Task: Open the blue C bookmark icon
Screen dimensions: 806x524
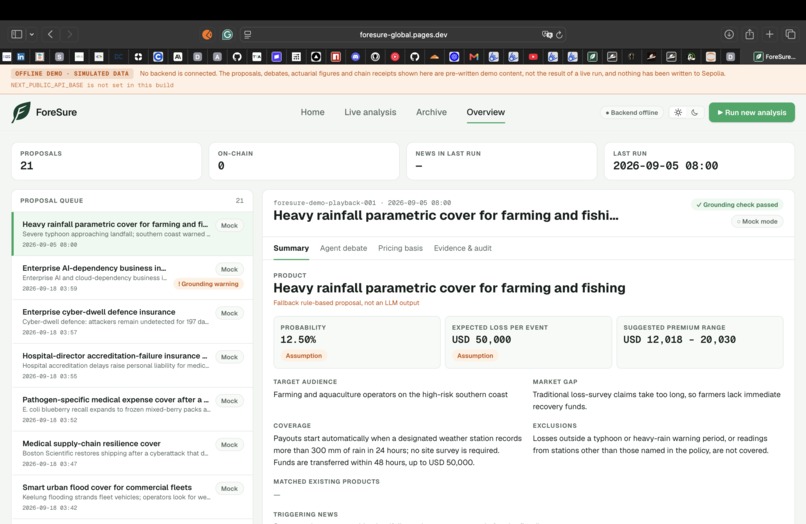Action: [x=158, y=57]
